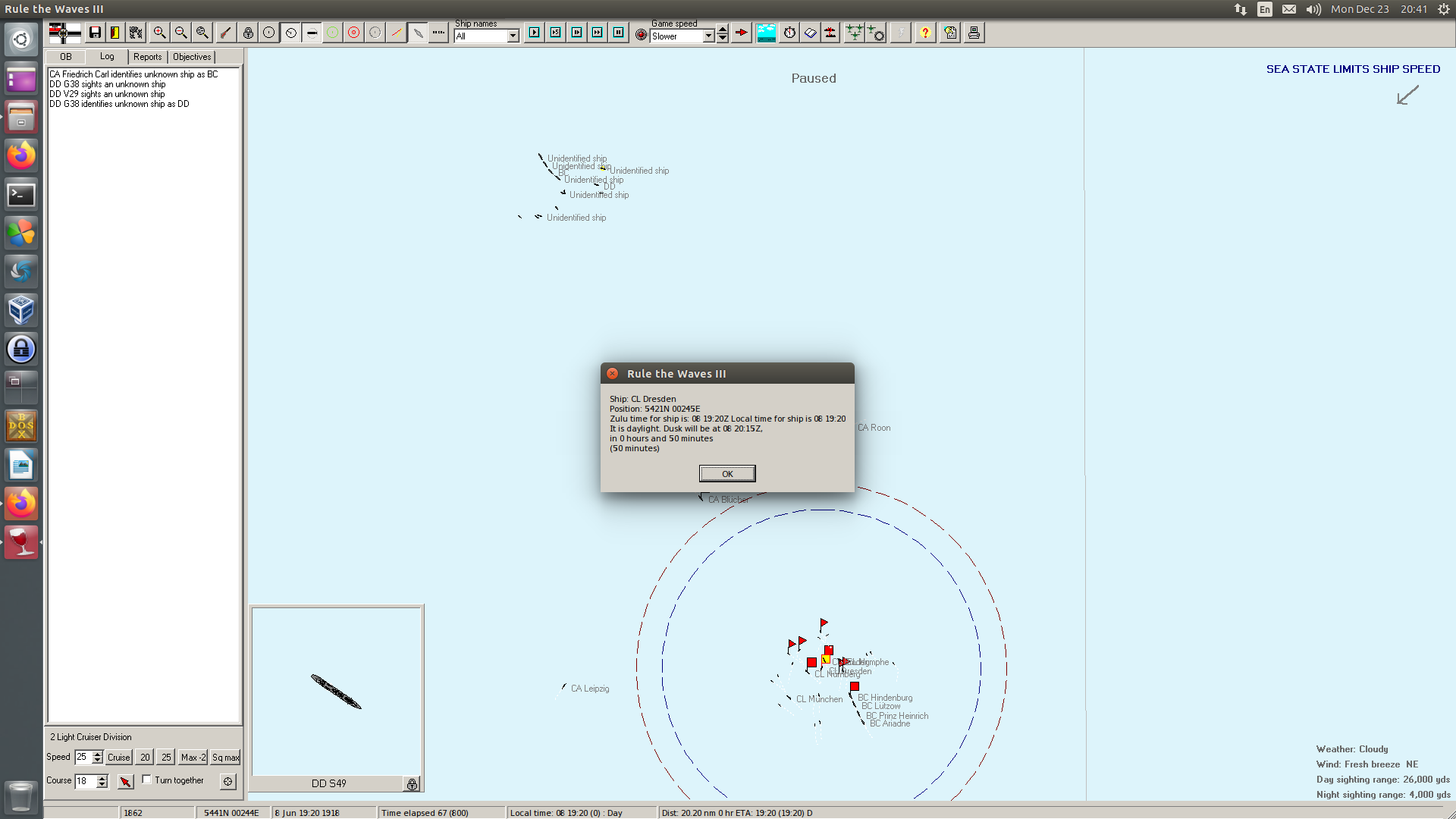Open the Ship names dropdown
This screenshot has width=1456, height=819.
(513, 36)
